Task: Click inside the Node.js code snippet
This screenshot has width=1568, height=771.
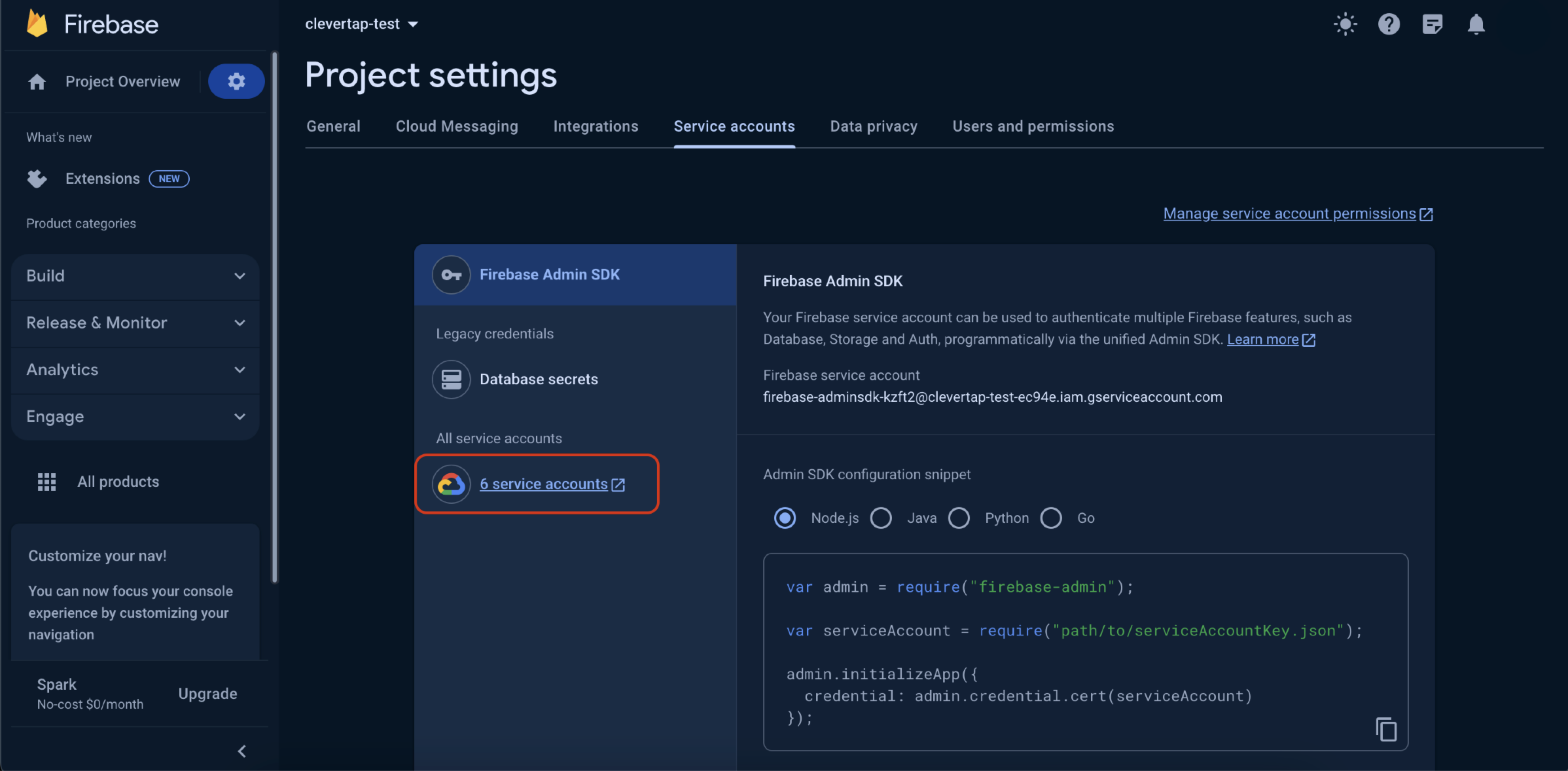Action: 1085,652
